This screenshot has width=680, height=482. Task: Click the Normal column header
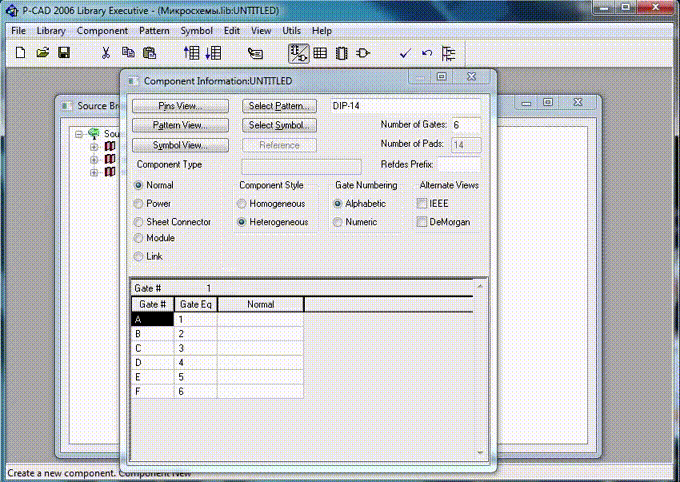tap(260, 305)
